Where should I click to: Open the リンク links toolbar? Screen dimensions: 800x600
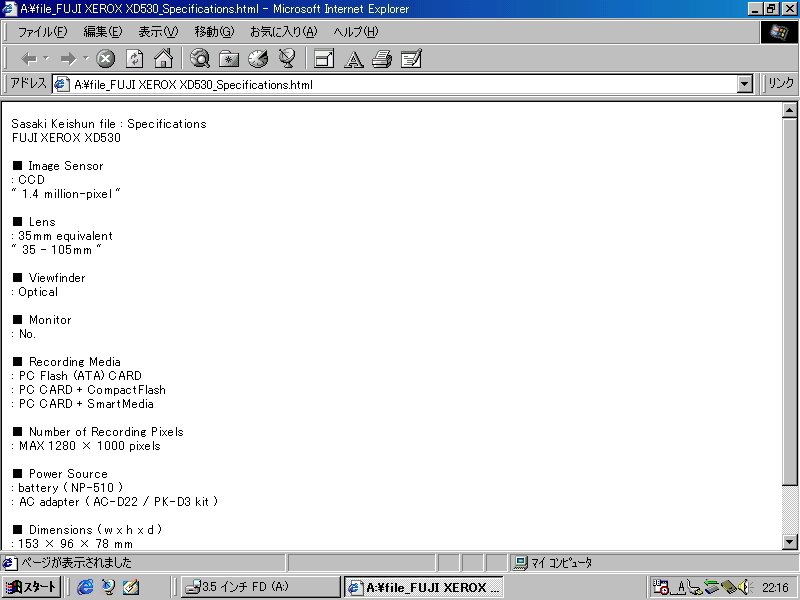pyautogui.click(x=780, y=84)
